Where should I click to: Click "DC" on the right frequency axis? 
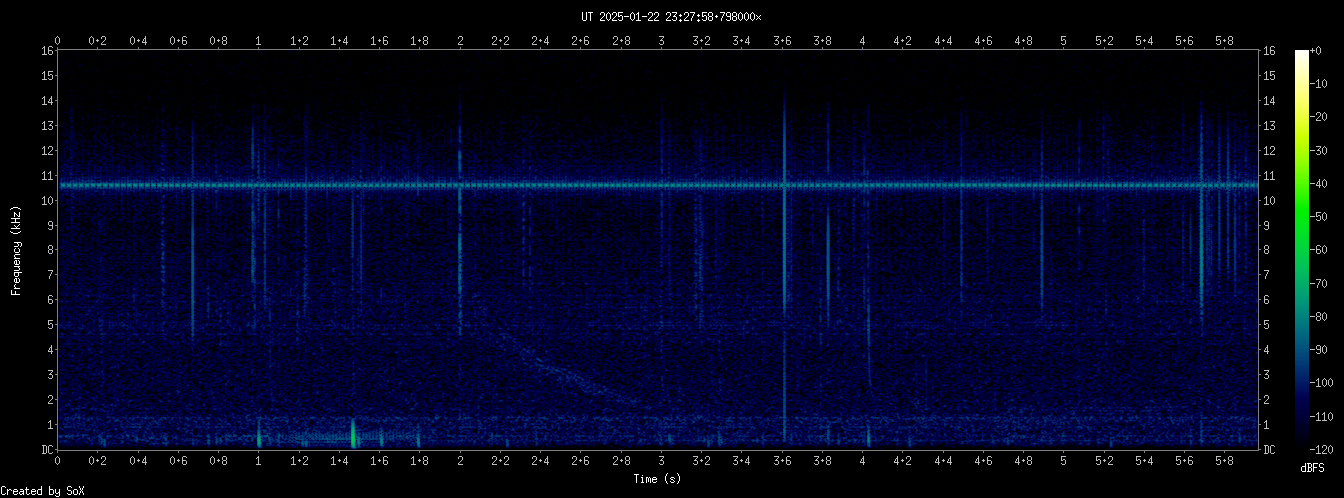tap(1270, 450)
